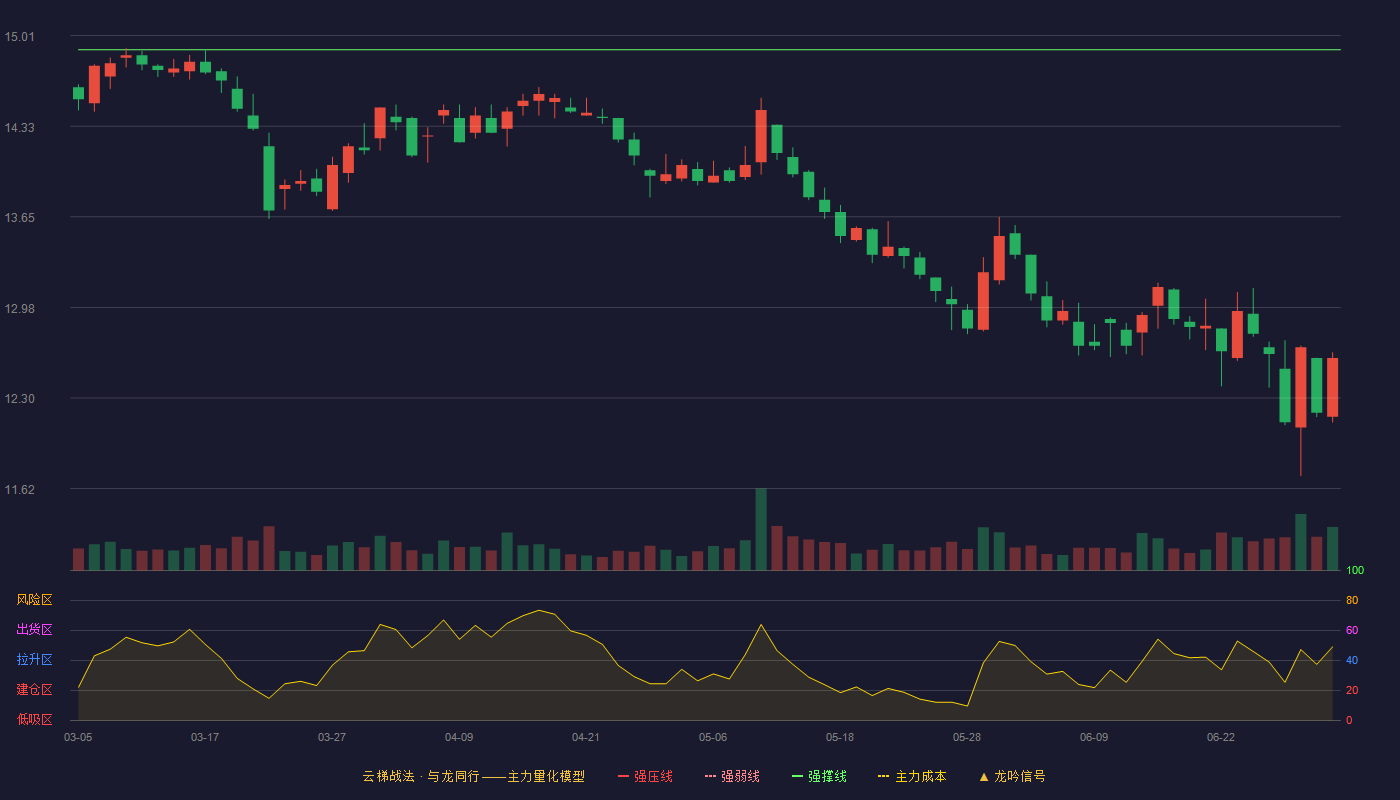The width and height of the screenshot is (1400, 800).
Task: Click the tallest volume bar in the volume chart
Action: pos(761,529)
